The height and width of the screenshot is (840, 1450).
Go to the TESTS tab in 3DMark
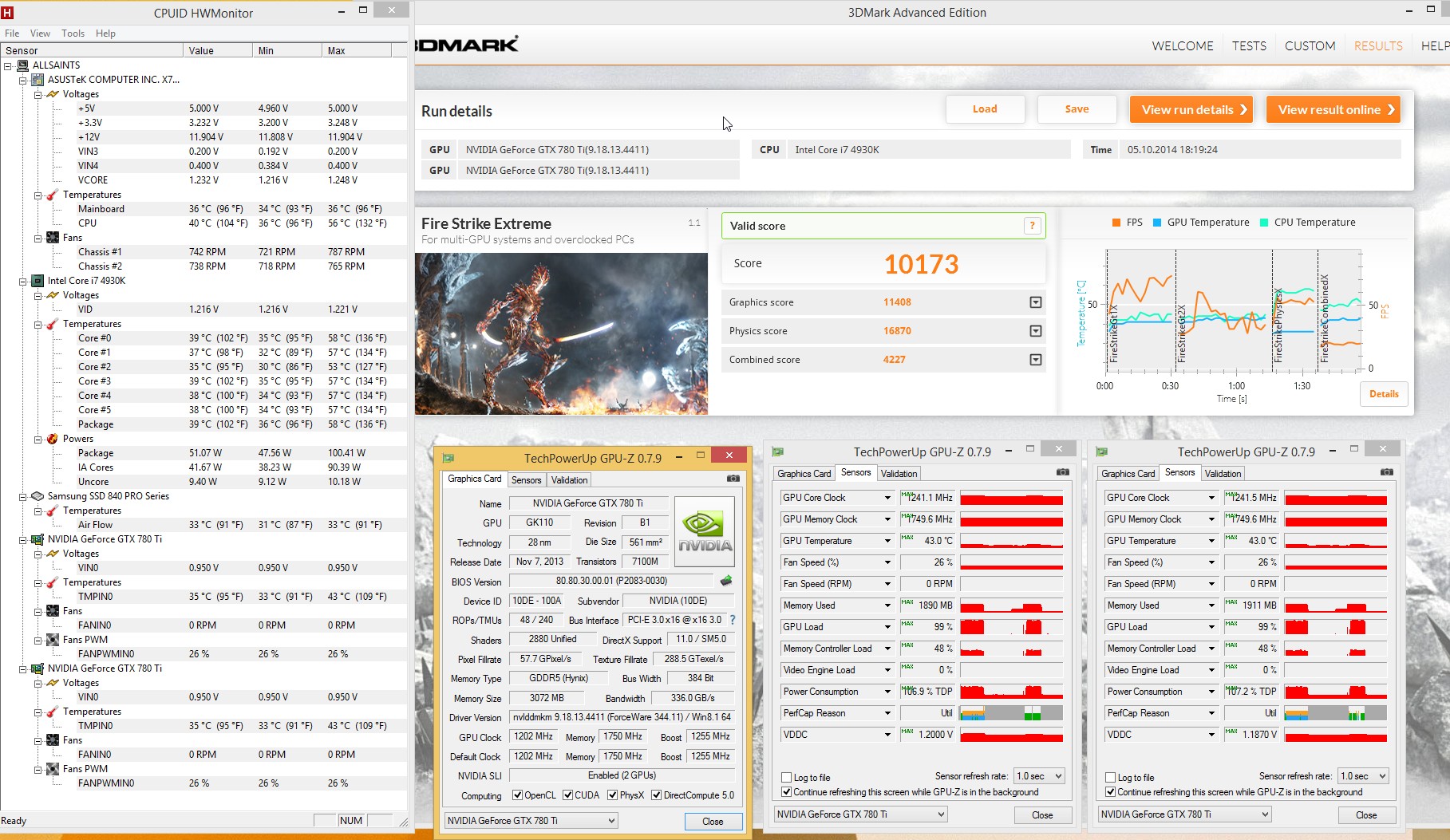[1249, 46]
